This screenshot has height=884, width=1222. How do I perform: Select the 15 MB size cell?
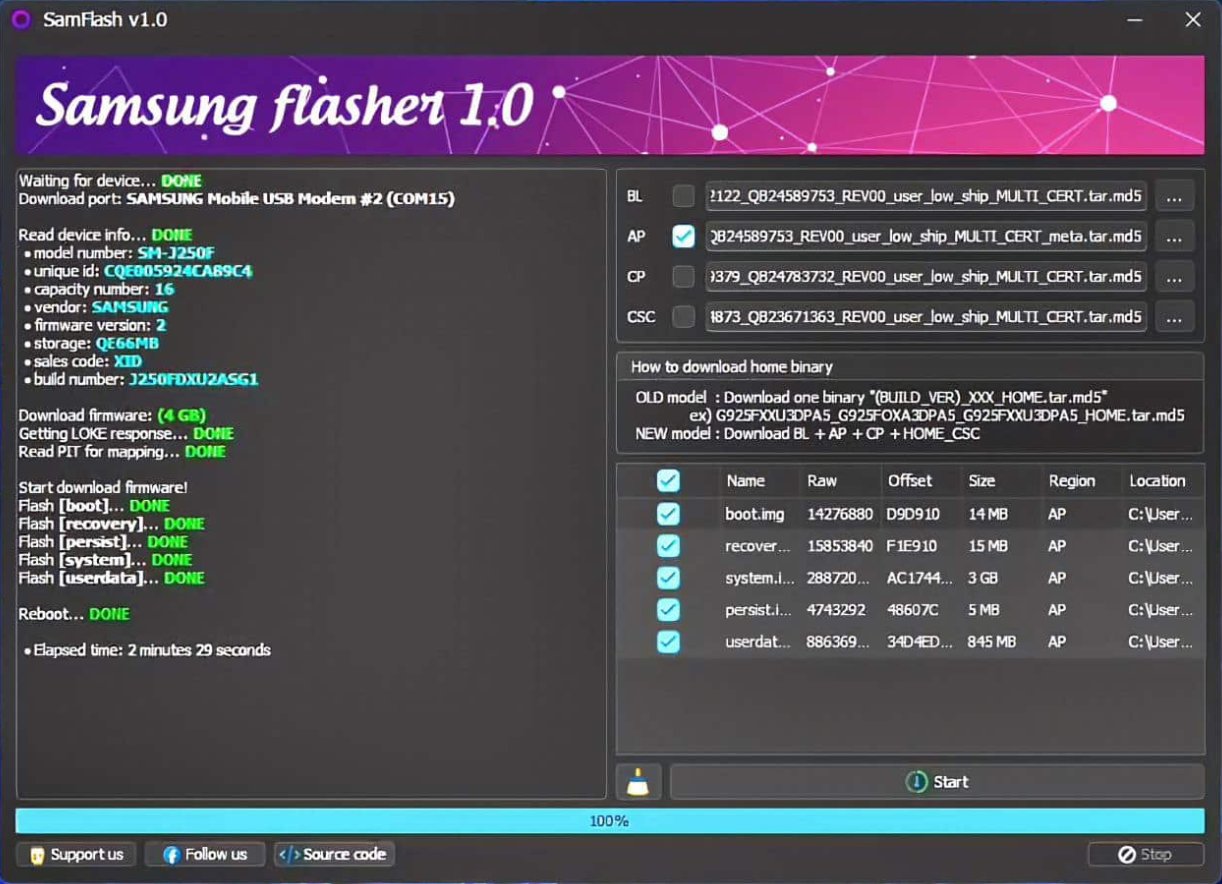pyautogui.click(x=988, y=546)
